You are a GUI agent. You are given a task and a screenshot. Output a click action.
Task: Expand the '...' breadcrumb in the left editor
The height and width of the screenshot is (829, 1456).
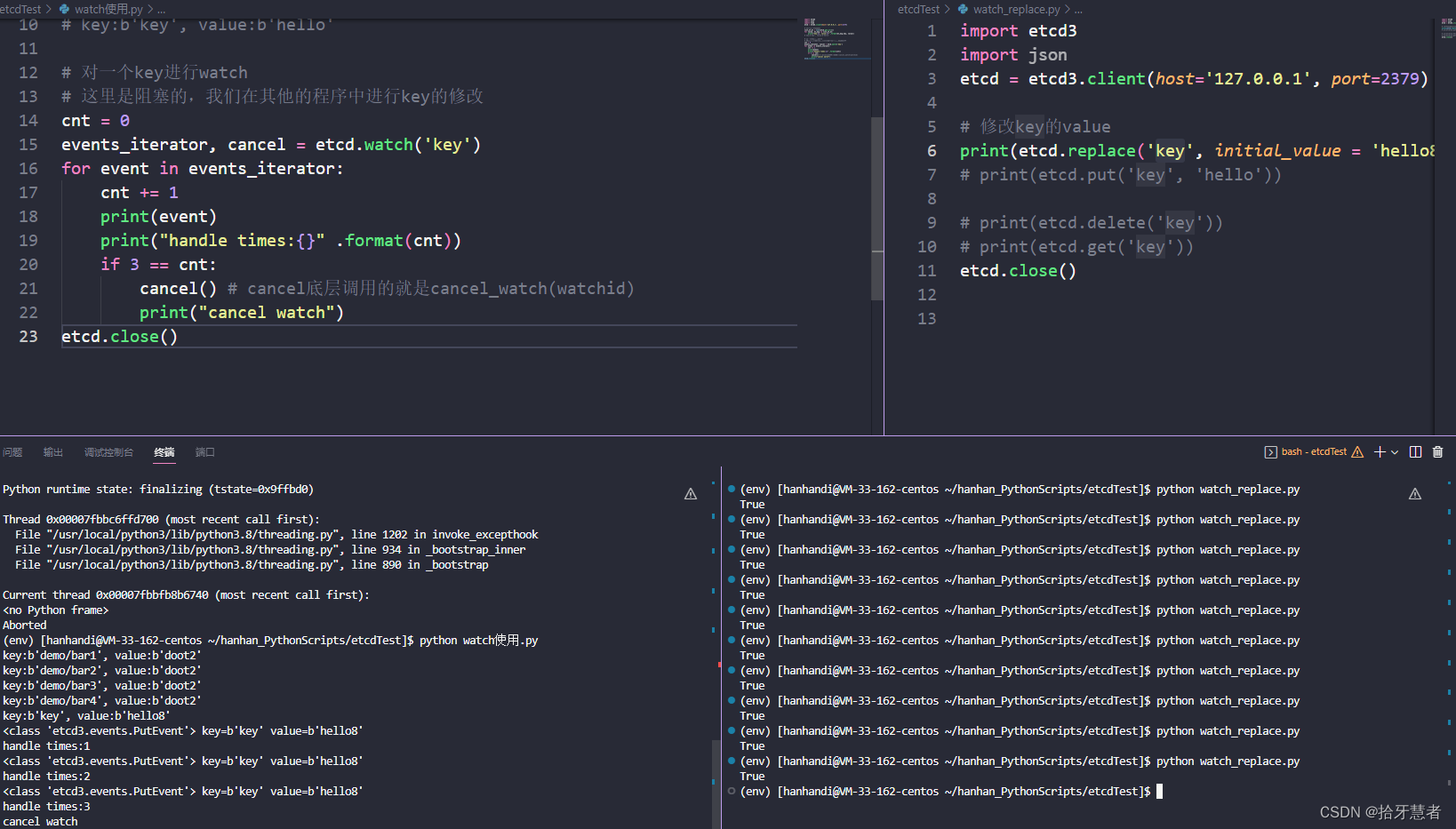pyautogui.click(x=162, y=9)
